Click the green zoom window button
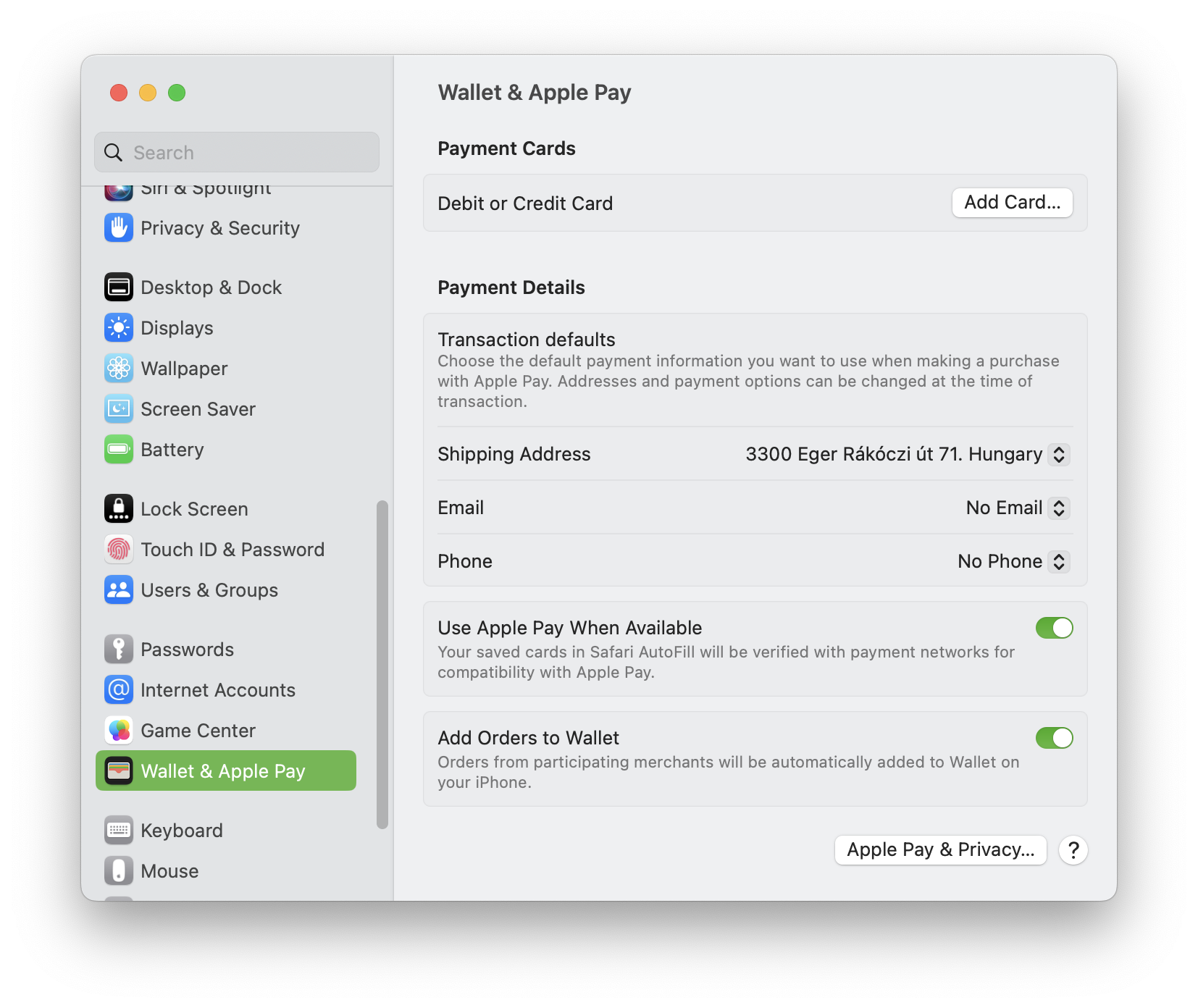The height and width of the screenshot is (1008, 1198). 177,93
